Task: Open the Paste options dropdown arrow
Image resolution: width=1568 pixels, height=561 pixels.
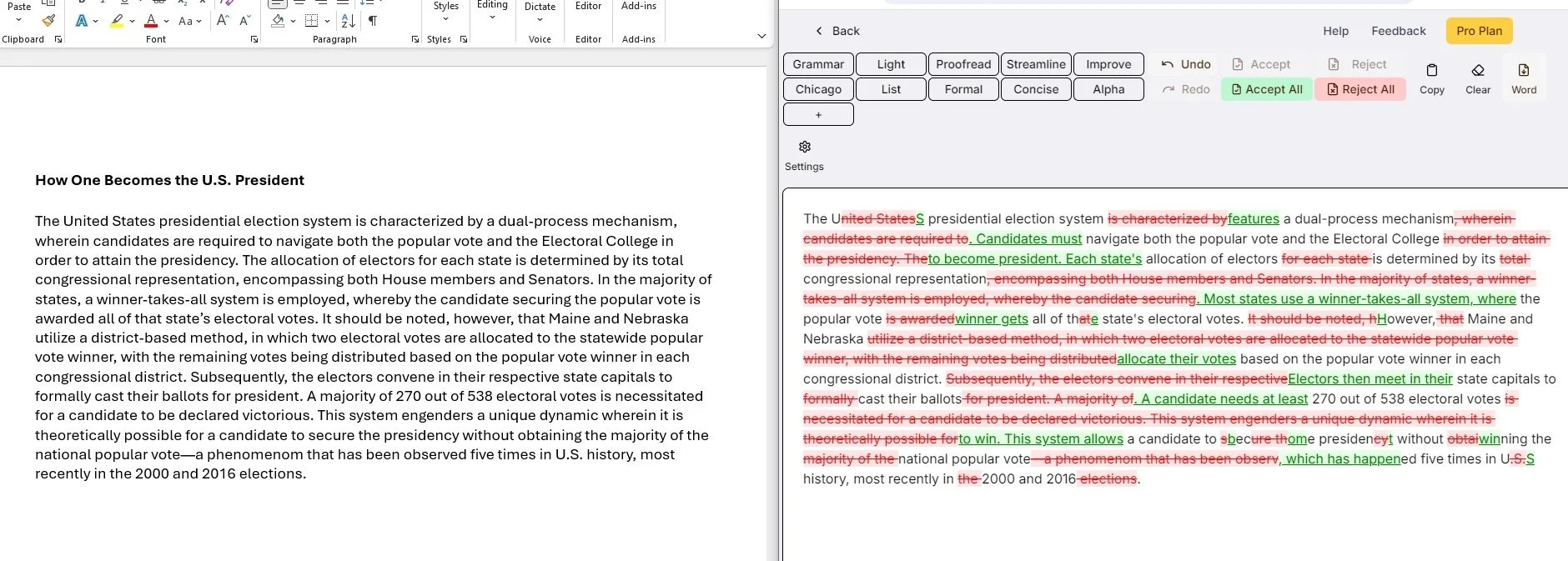Action: pyautogui.click(x=19, y=19)
